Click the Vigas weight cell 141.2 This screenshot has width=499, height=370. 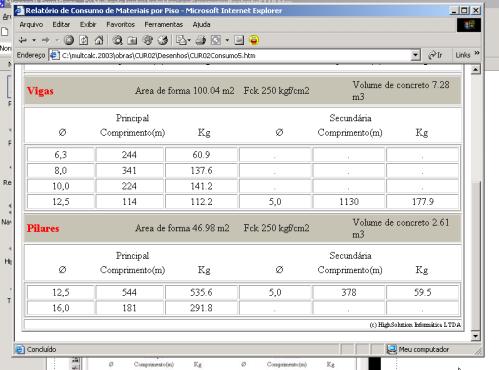point(201,186)
